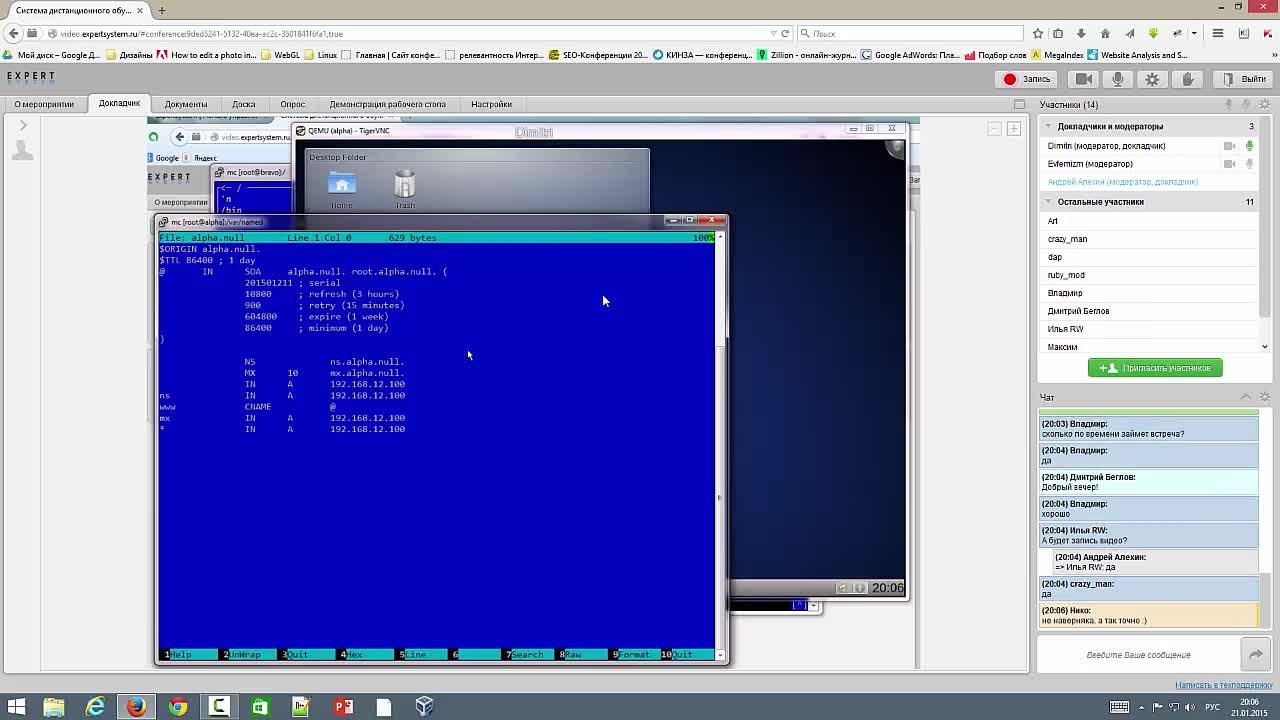Toggle the webcam camera icon in top toolbar
The width and height of the screenshot is (1280, 720).
click(1083, 79)
